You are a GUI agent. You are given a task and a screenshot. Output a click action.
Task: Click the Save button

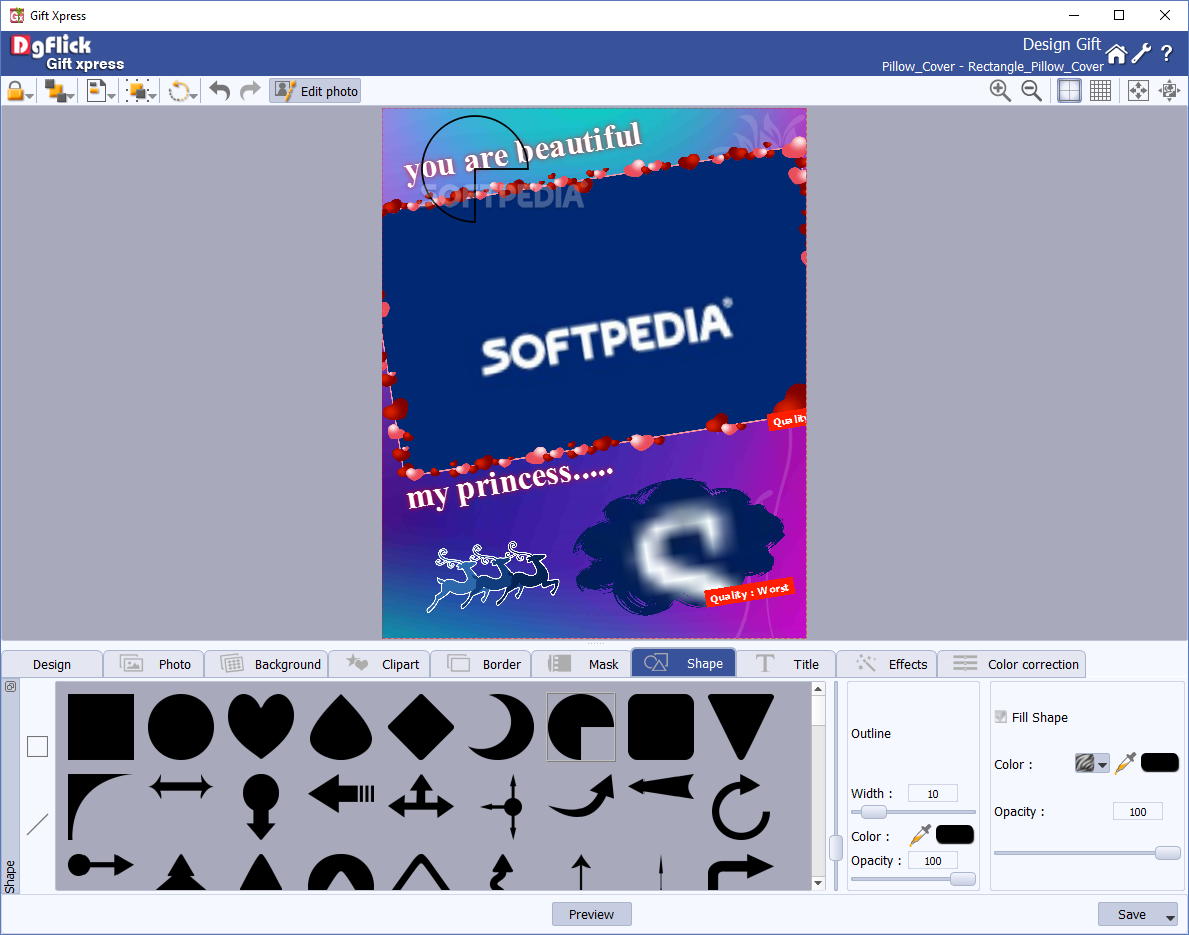[1131, 914]
